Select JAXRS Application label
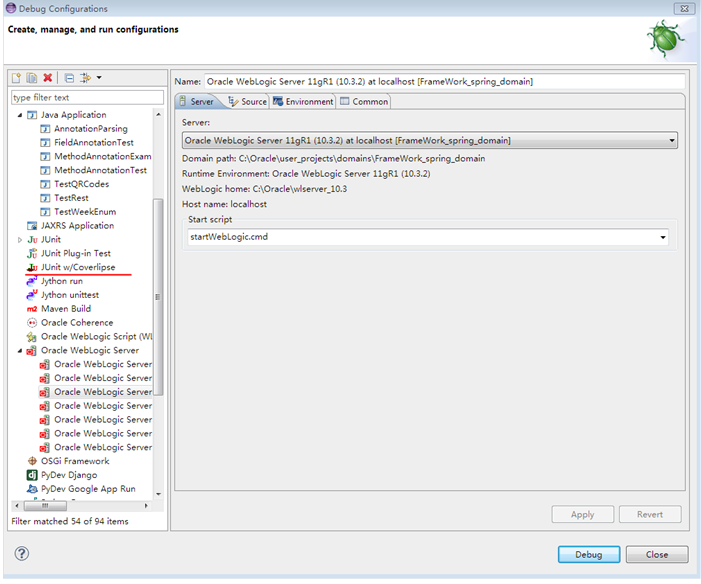 pyautogui.click(x=77, y=226)
